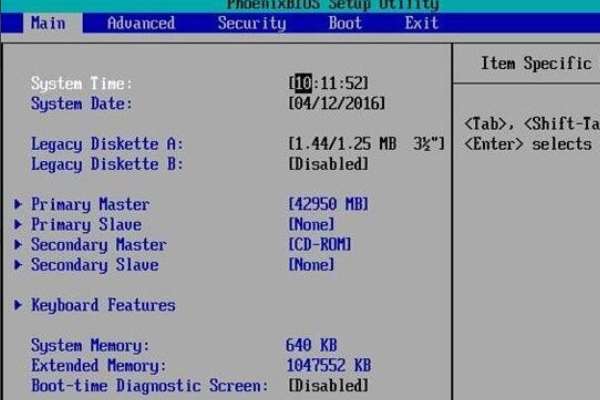This screenshot has width=600, height=400.
Task: Click the CD-ROM value
Action: pyautogui.click(x=320, y=244)
